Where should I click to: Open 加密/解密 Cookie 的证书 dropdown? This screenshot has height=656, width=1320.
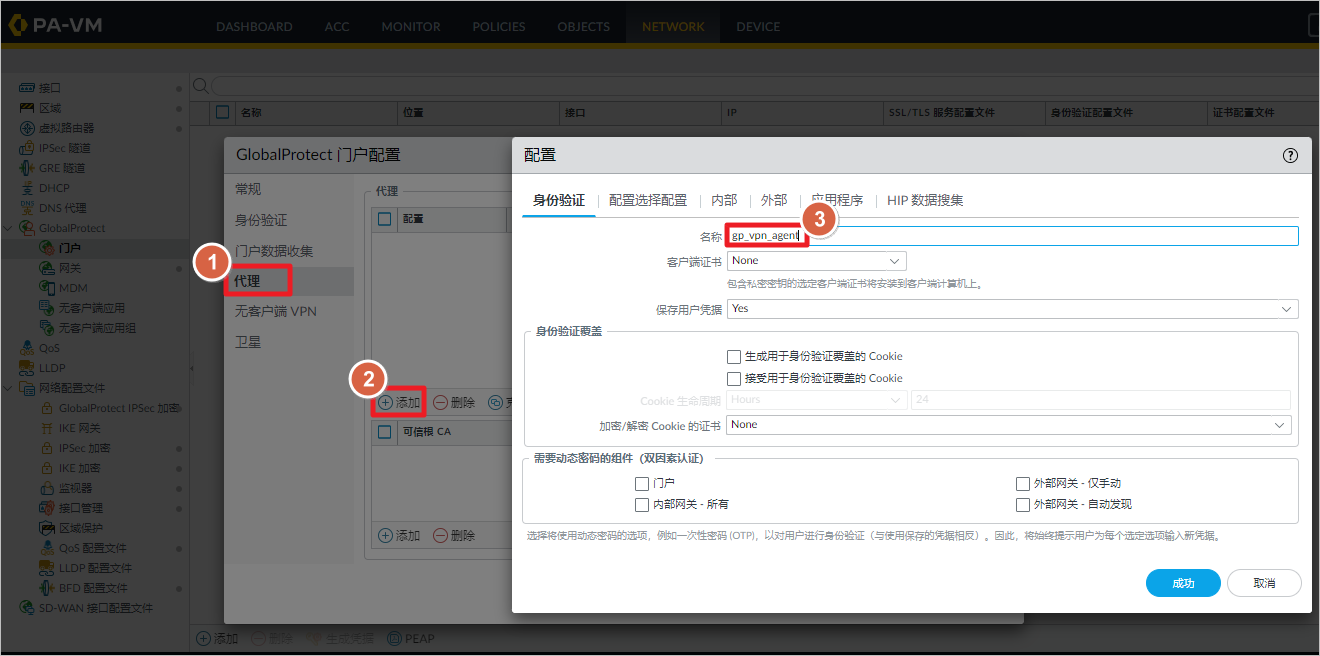pyautogui.click(x=1009, y=425)
